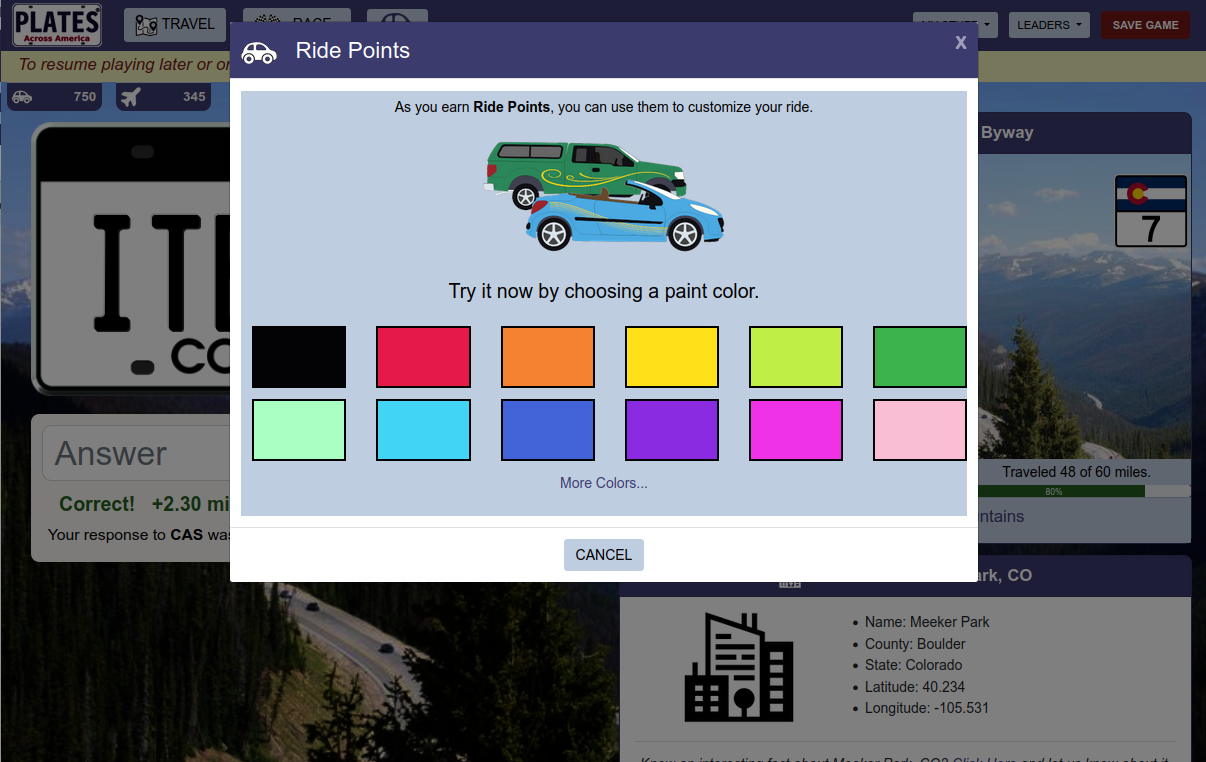The height and width of the screenshot is (762, 1206).
Task: Click the airplane points counter showing 345
Action: [163, 97]
